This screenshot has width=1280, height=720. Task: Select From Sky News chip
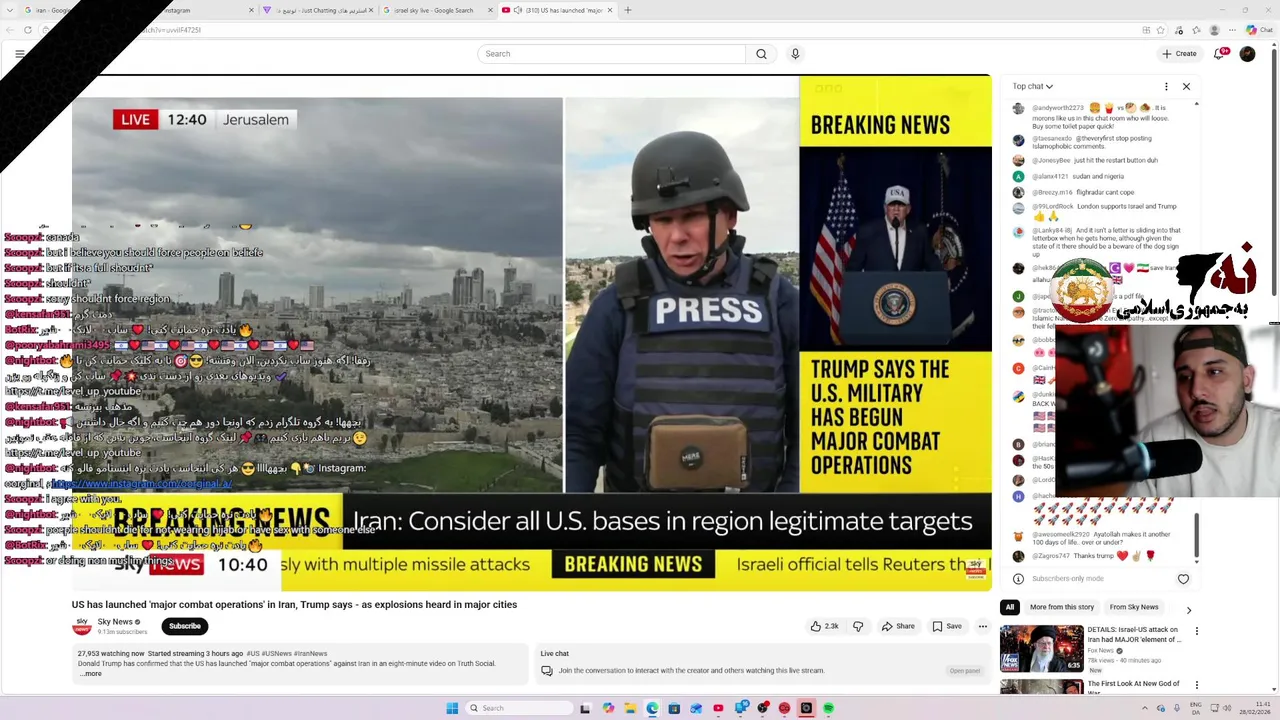click(x=1134, y=607)
